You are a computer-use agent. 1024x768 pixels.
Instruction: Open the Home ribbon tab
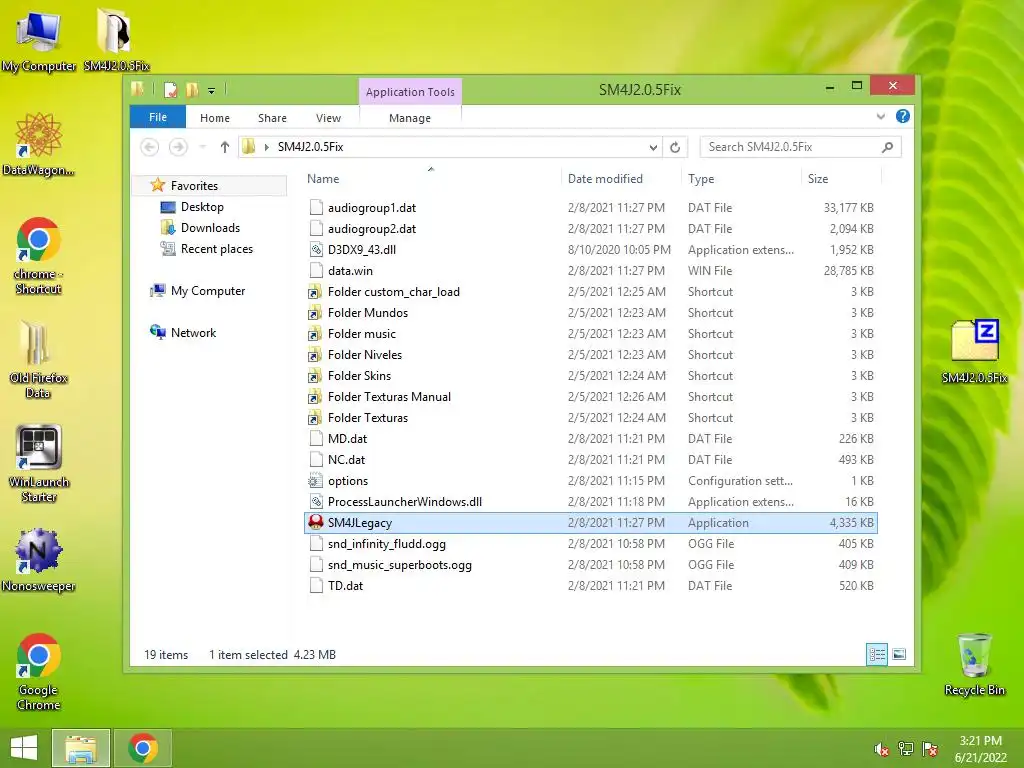click(x=215, y=118)
